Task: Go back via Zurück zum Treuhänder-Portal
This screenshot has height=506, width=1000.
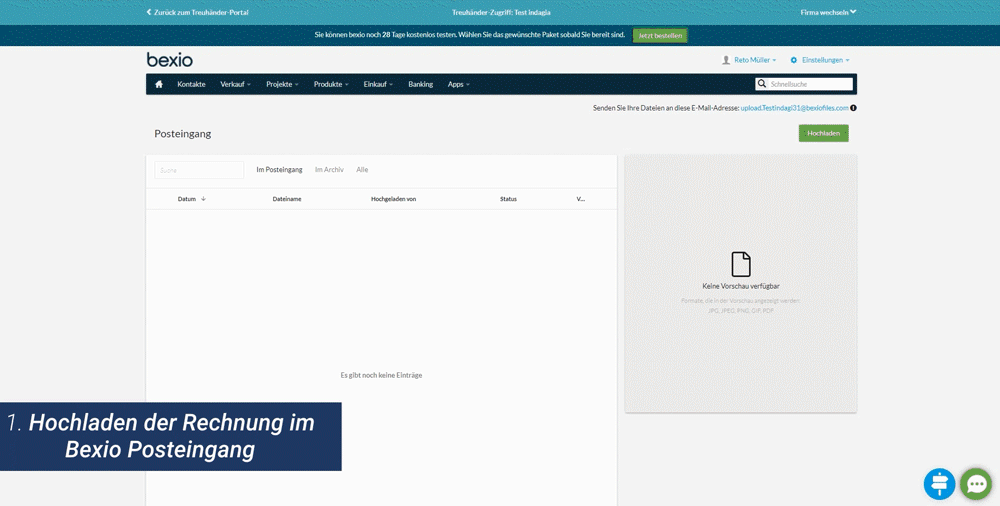Action: click(198, 12)
